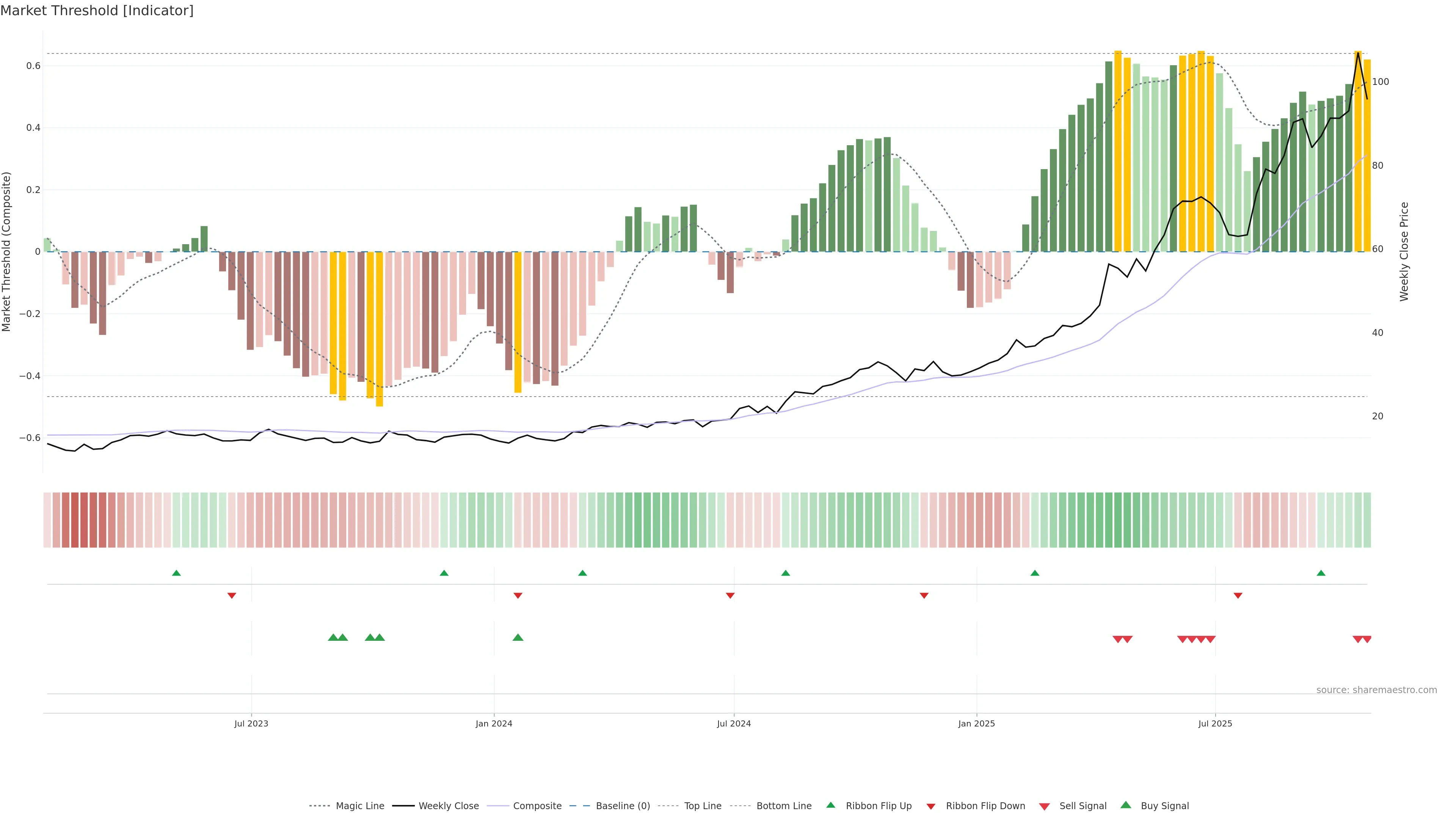
Task: Click the green Ribbon Flip Up legend triangle
Action: (x=830, y=805)
